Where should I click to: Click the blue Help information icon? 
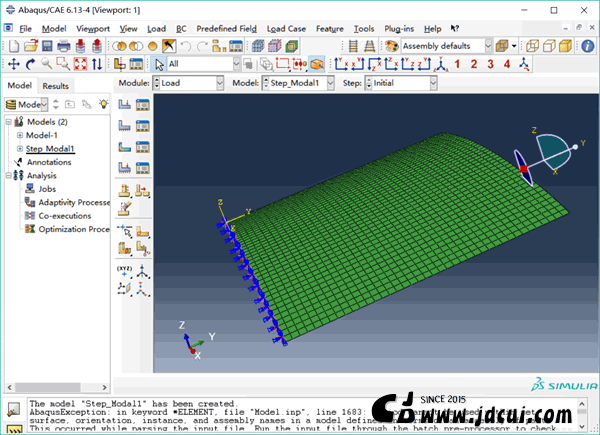pyautogui.click(x=588, y=46)
